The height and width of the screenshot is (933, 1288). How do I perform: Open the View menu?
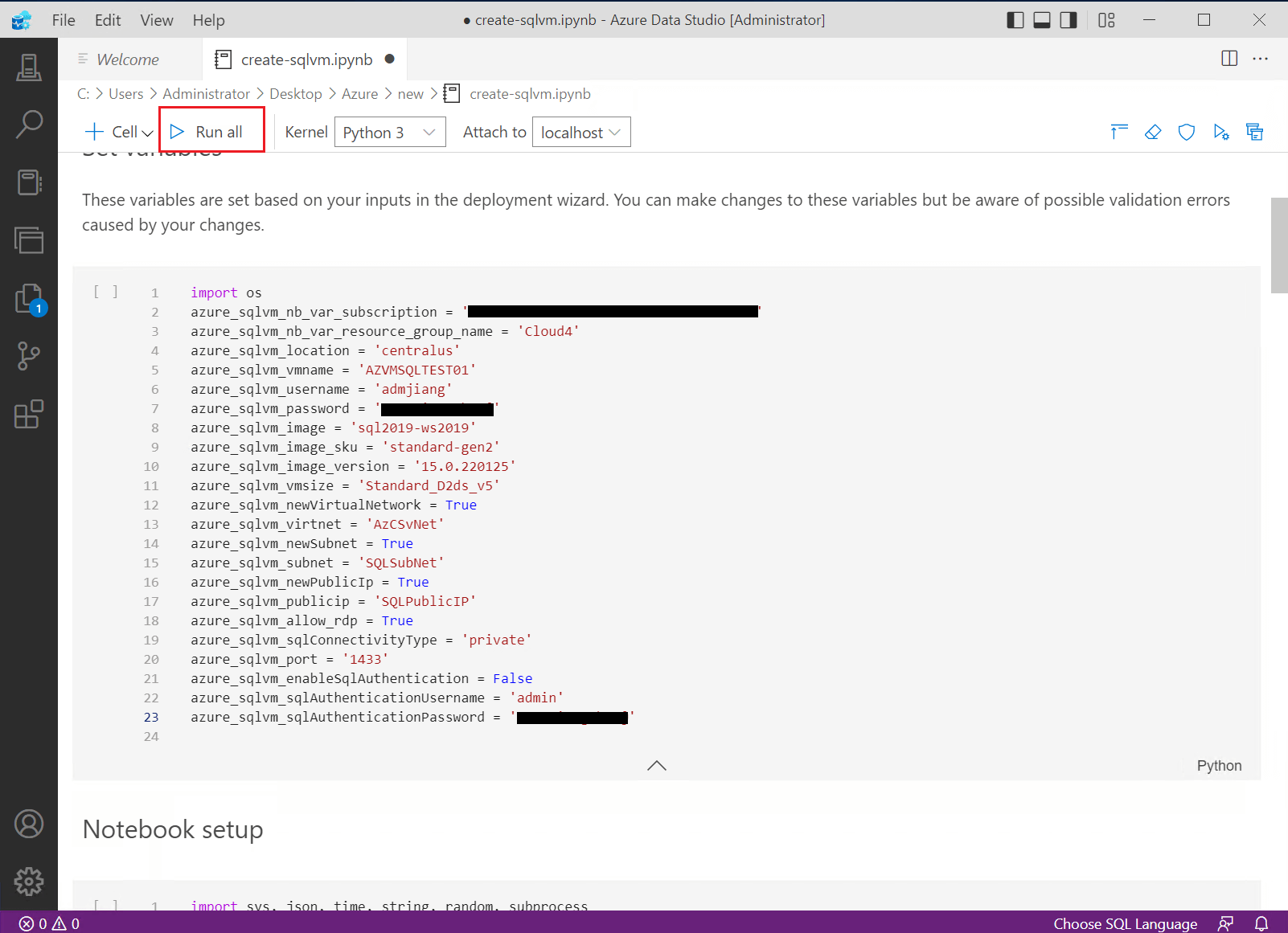[x=157, y=20]
